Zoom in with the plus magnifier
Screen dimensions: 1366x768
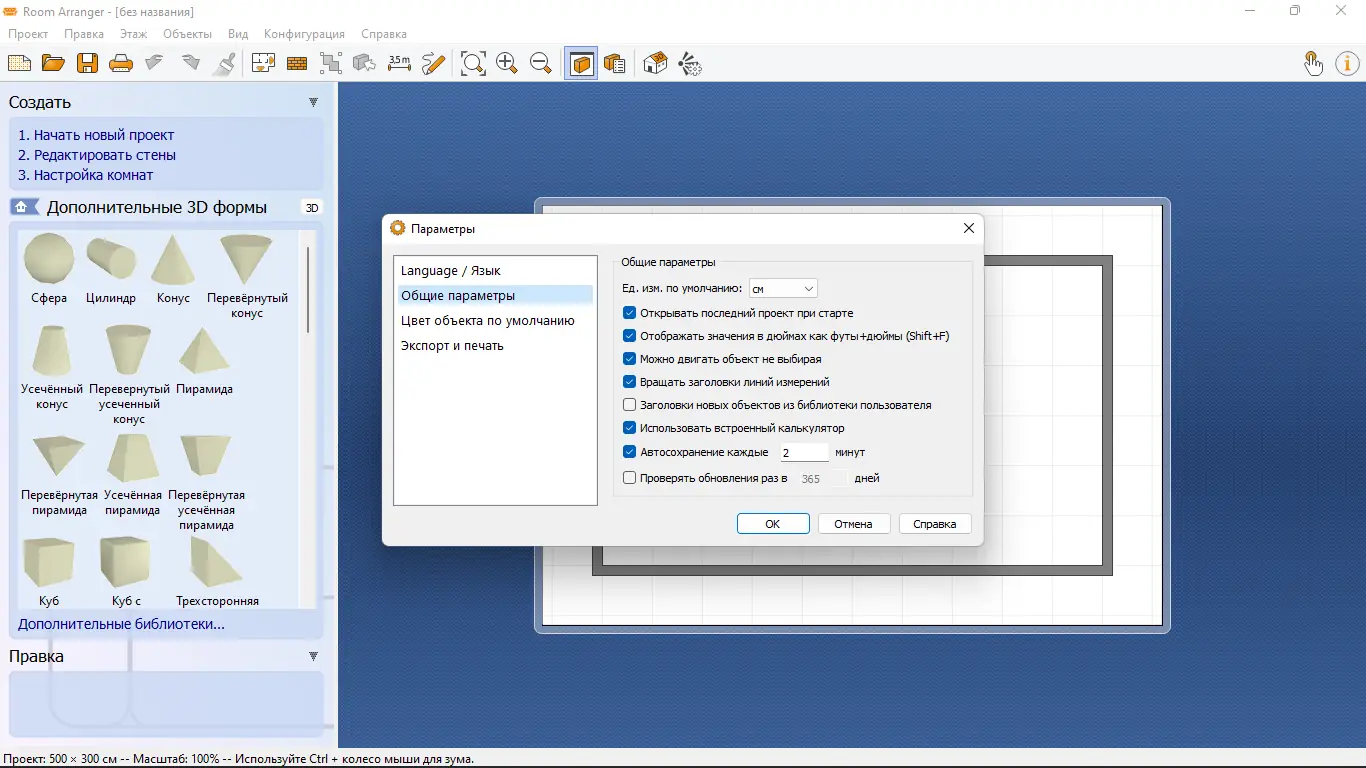pyautogui.click(x=507, y=64)
